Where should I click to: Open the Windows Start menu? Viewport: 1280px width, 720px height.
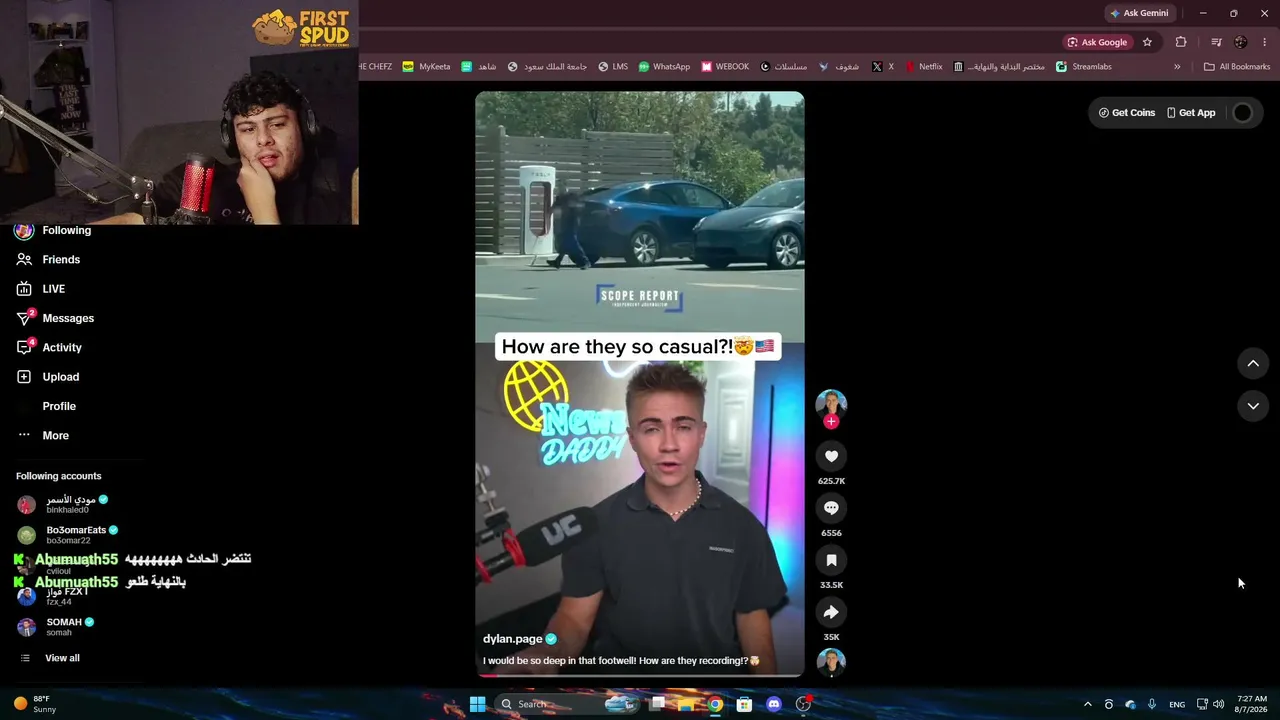pyautogui.click(x=477, y=704)
